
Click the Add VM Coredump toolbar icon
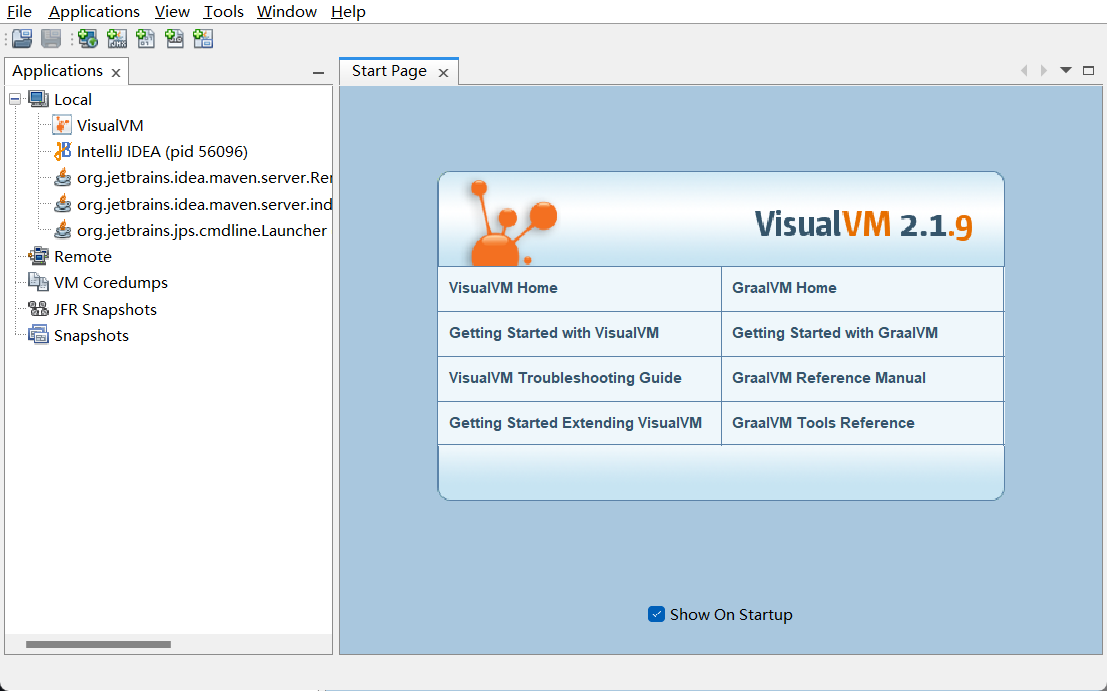(x=146, y=39)
